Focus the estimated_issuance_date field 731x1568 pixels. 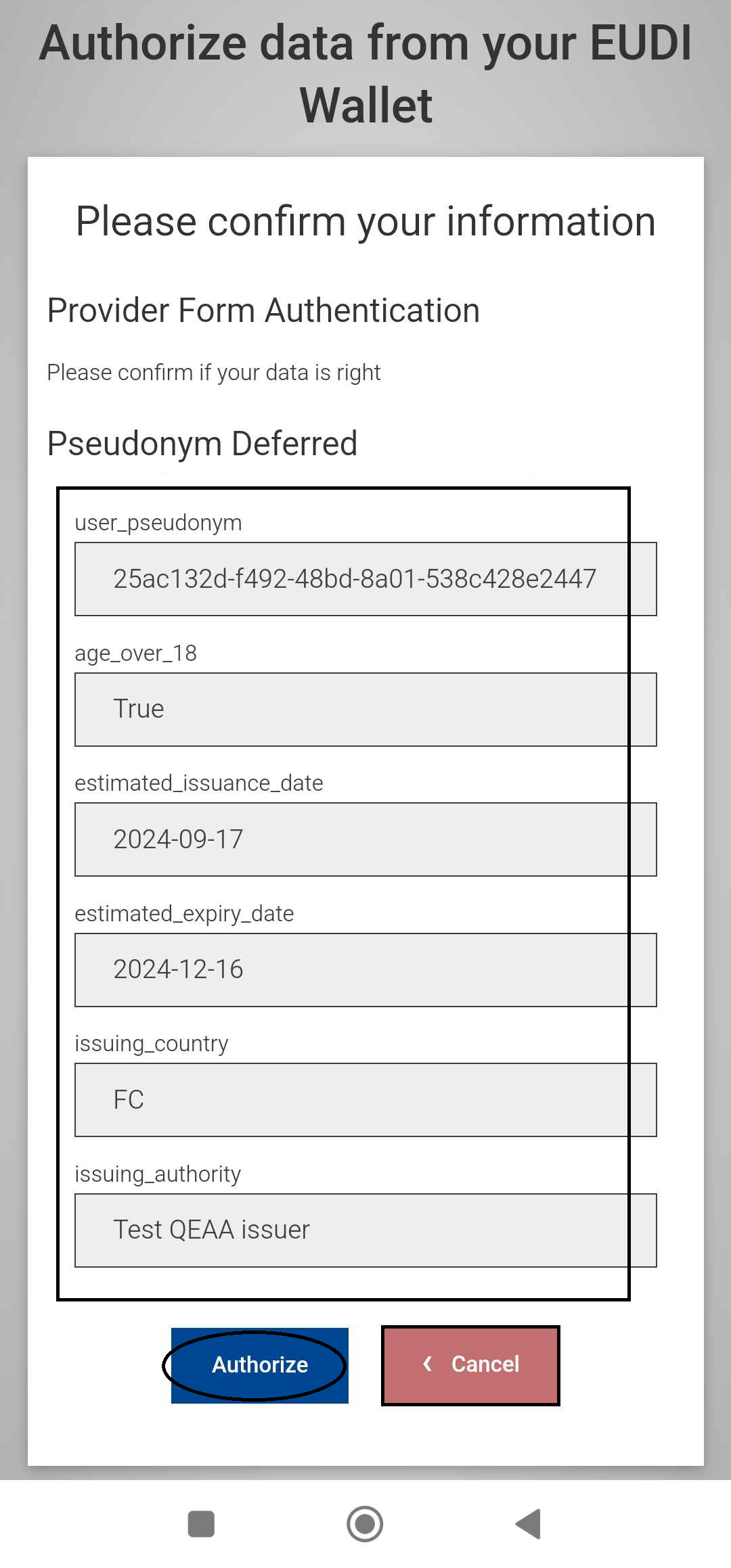pyautogui.click(x=365, y=839)
